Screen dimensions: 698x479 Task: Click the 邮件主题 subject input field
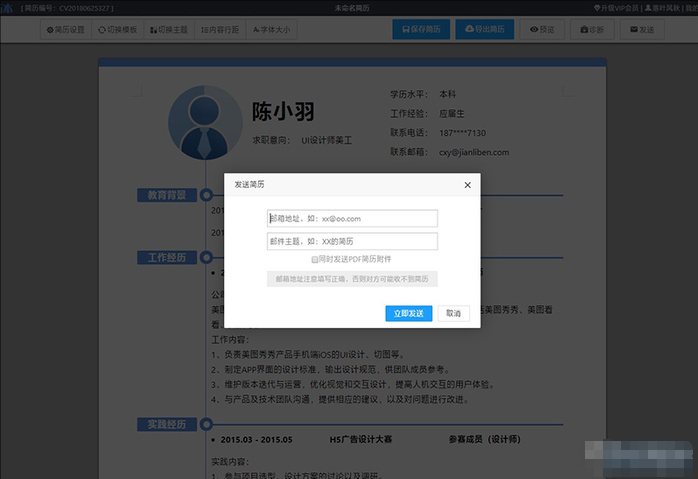pyautogui.click(x=352, y=241)
